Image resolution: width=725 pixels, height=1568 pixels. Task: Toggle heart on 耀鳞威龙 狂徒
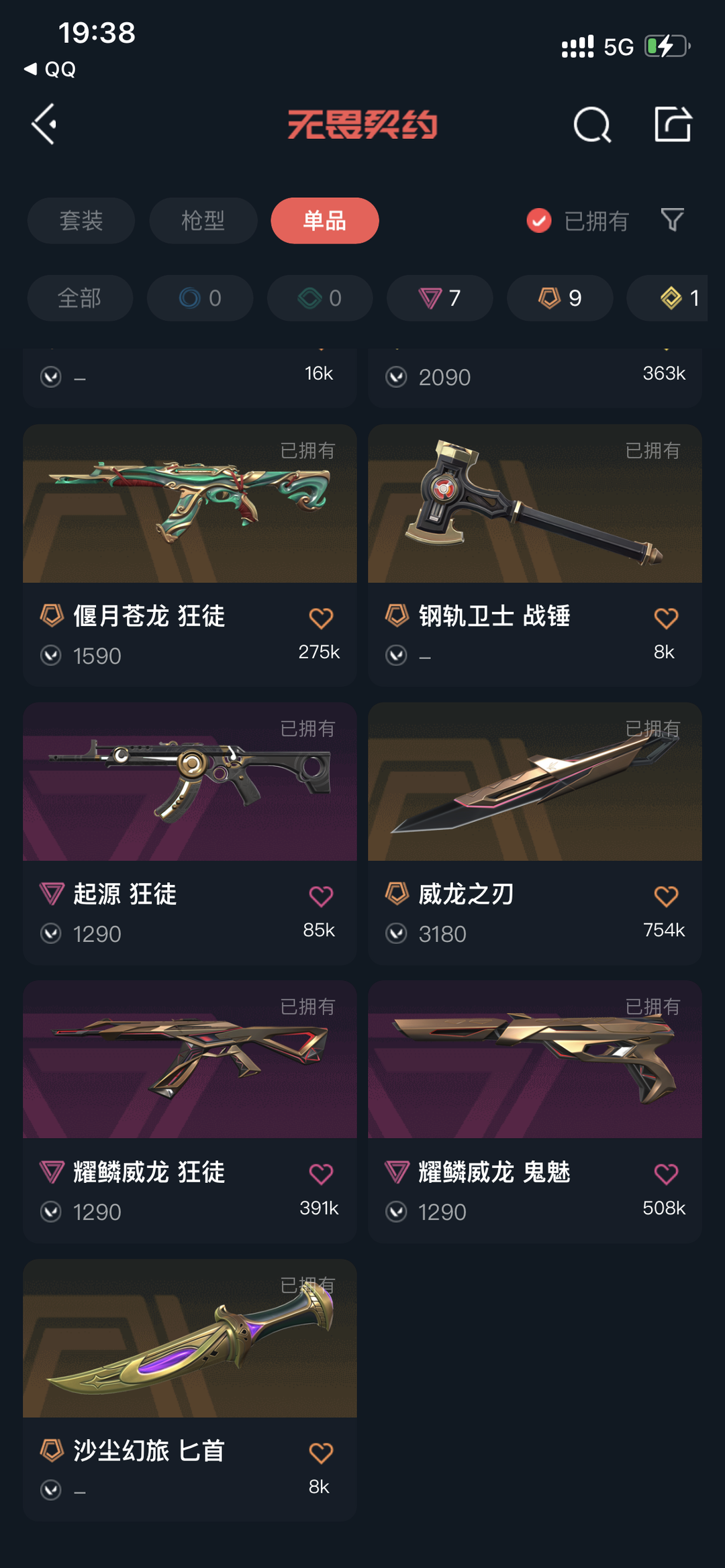coord(321,1174)
